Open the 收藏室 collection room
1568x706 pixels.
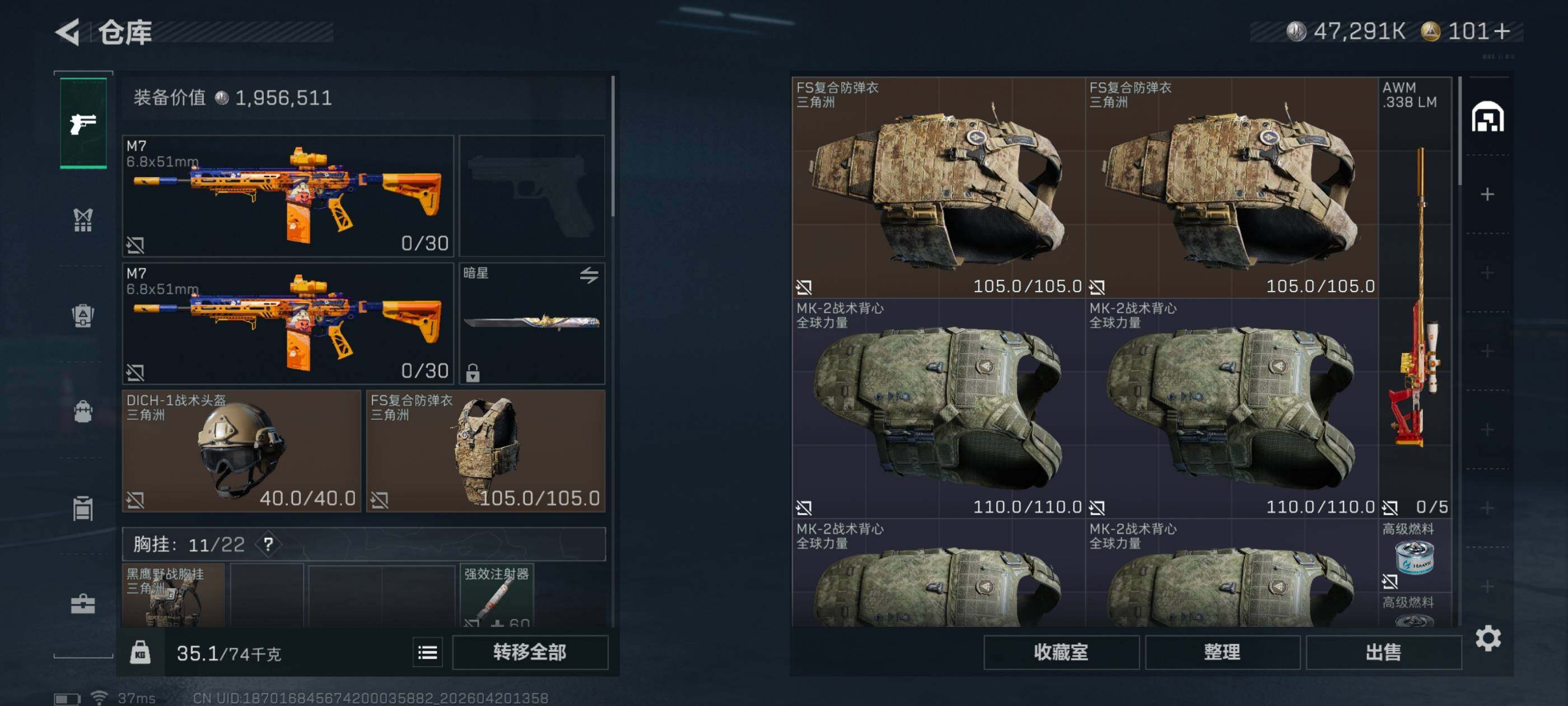[1061, 653]
